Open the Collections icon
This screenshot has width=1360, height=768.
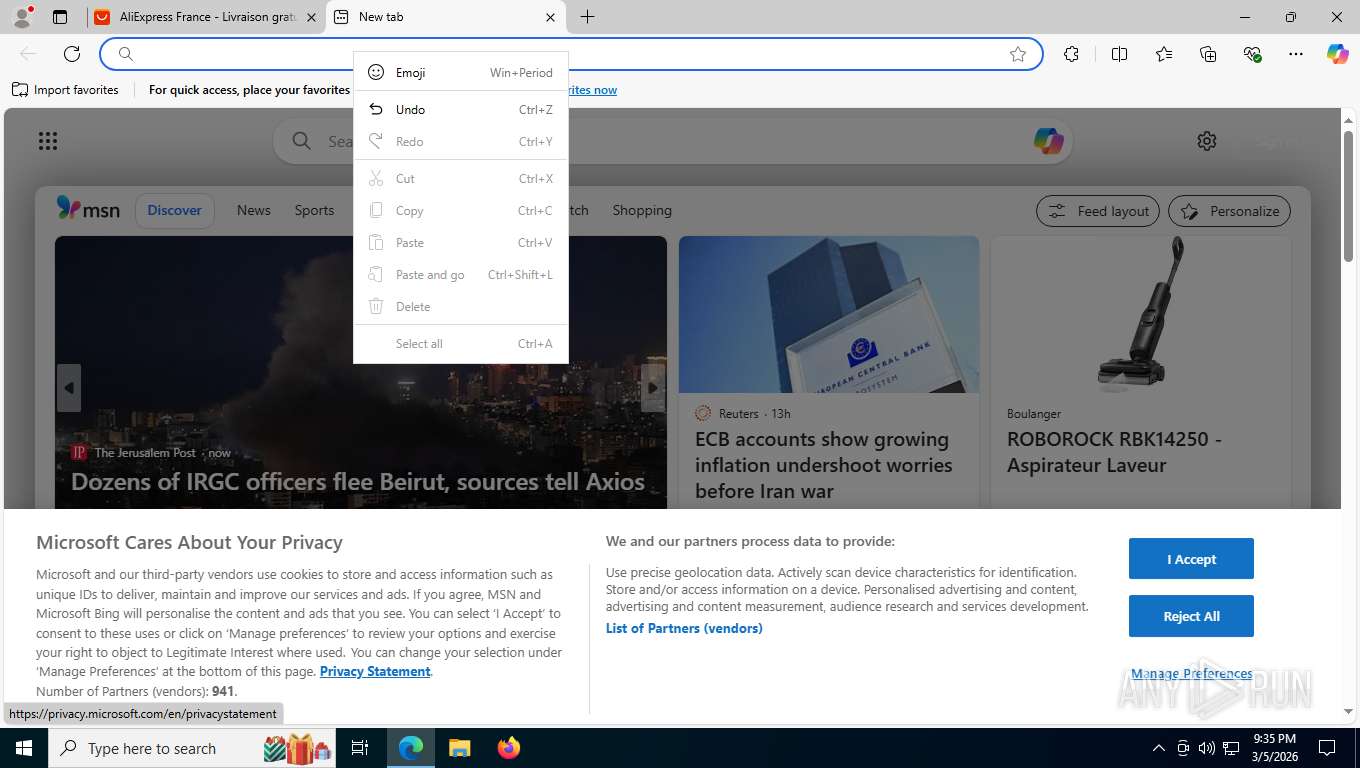1208,54
